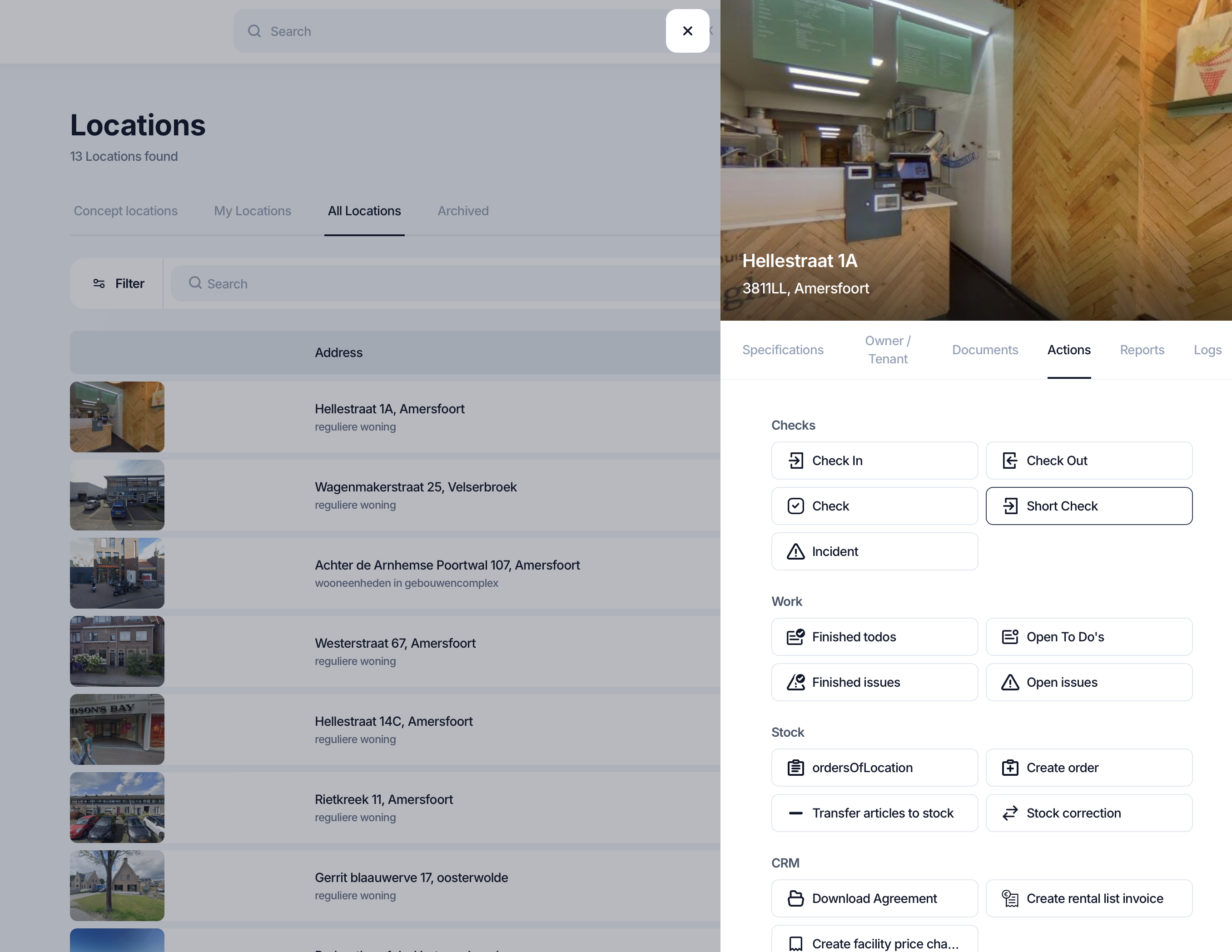
Task: Select the My Locations tab
Action: [252, 211]
